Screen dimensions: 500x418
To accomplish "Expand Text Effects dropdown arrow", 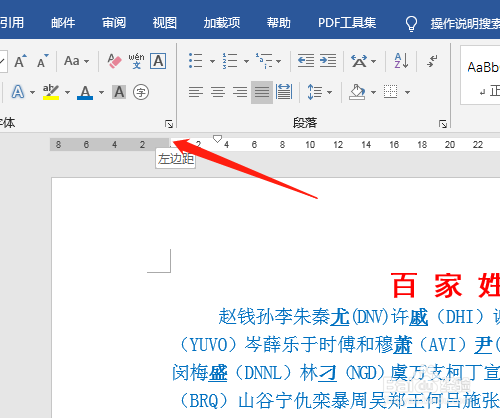I will 32,92.
